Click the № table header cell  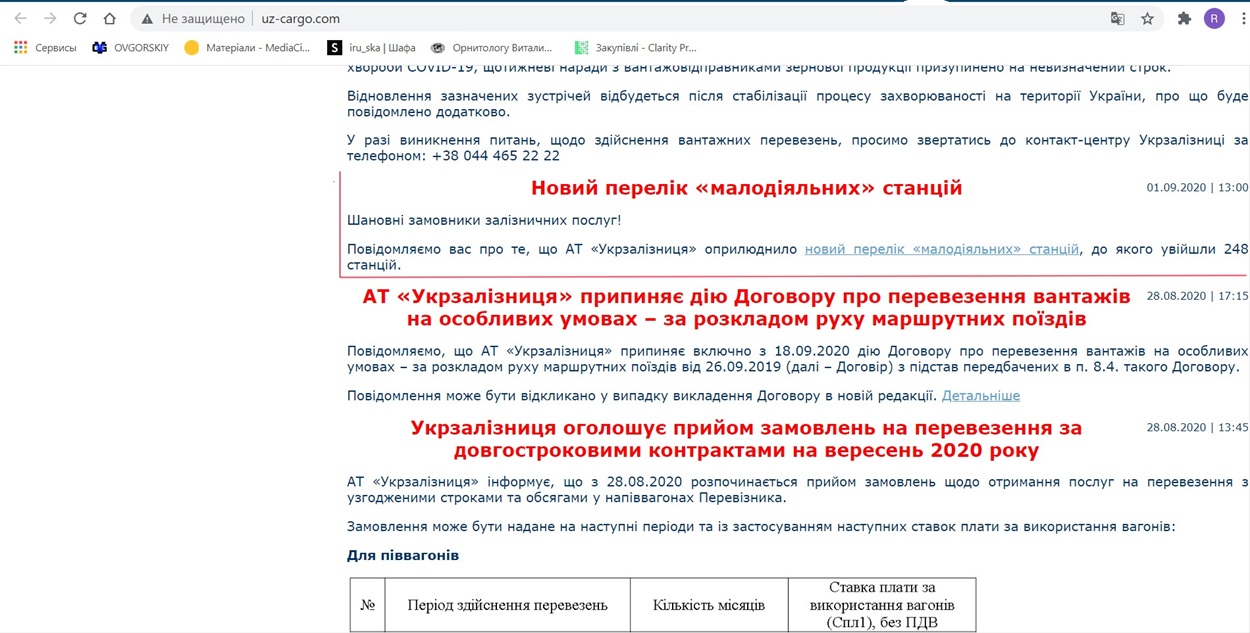click(368, 605)
